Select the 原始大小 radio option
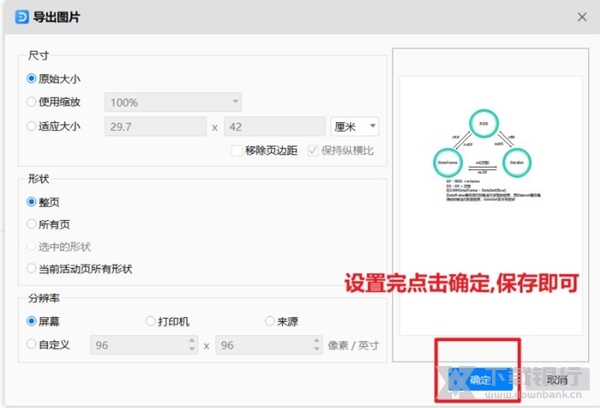The height and width of the screenshot is (408, 600). [31, 78]
